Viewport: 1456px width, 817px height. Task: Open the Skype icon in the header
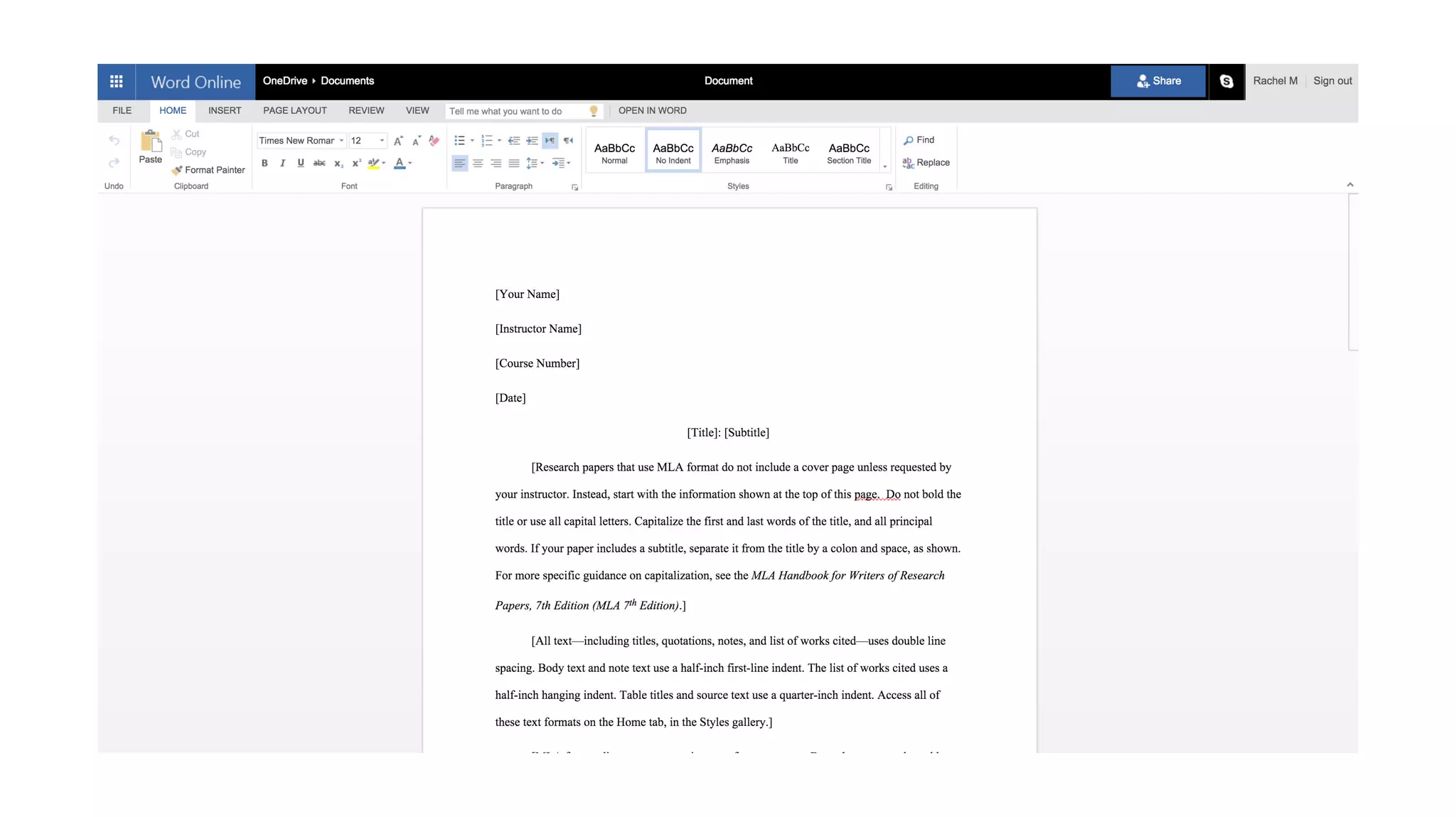point(1226,81)
